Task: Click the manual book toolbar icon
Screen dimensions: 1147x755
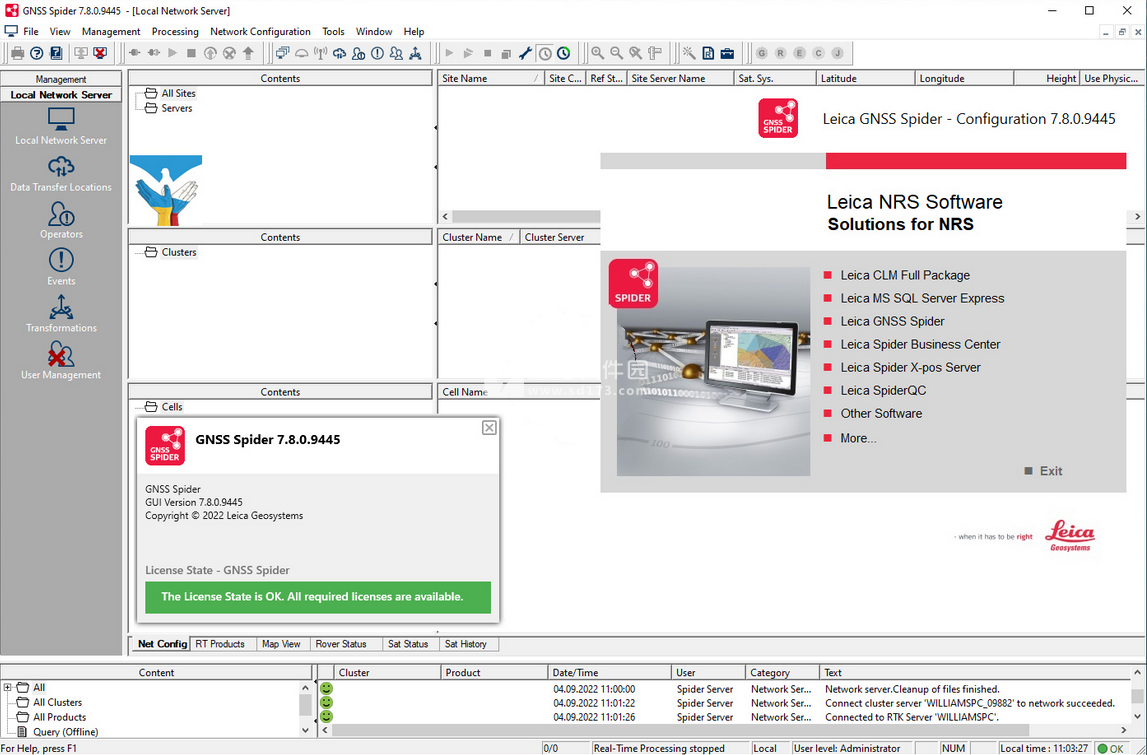Action: pos(56,53)
